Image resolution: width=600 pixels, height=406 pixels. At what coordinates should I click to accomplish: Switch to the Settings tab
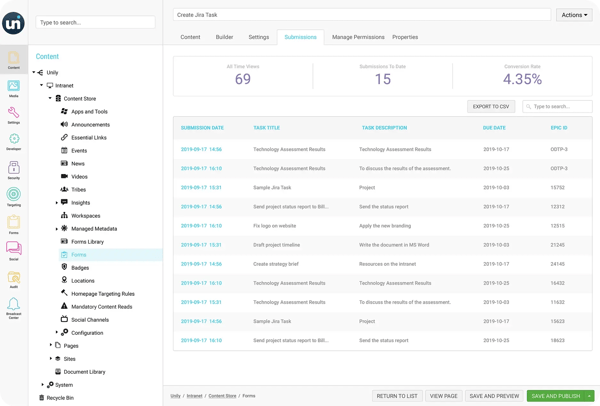click(259, 37)
